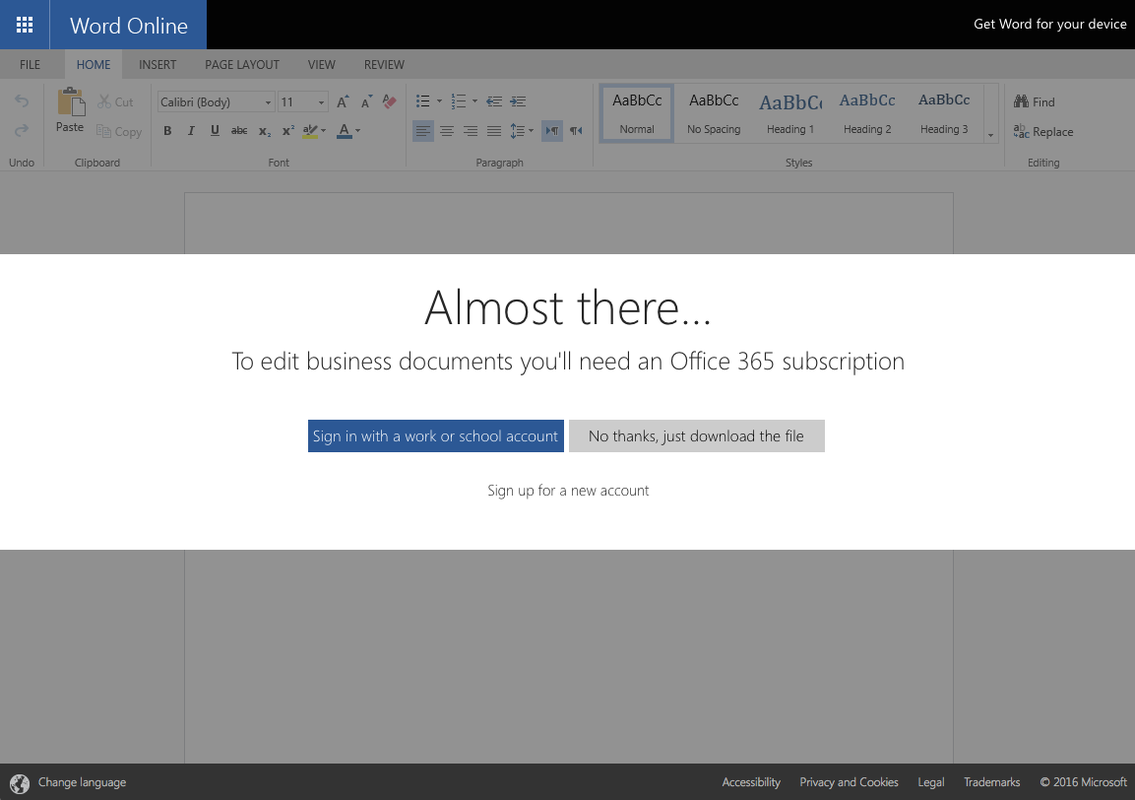Open the PAGE LAYOUT tab
The image size is (1135, 800).
tap(241, 64)
